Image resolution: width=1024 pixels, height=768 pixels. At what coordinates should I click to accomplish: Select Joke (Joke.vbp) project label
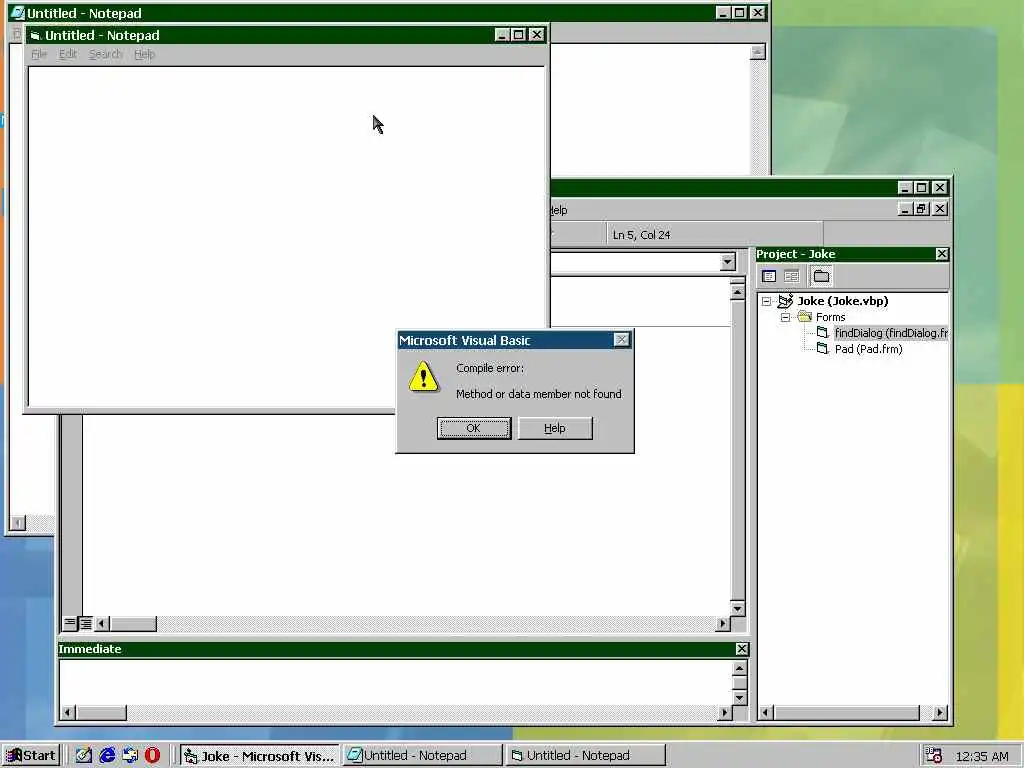[842, 301]
